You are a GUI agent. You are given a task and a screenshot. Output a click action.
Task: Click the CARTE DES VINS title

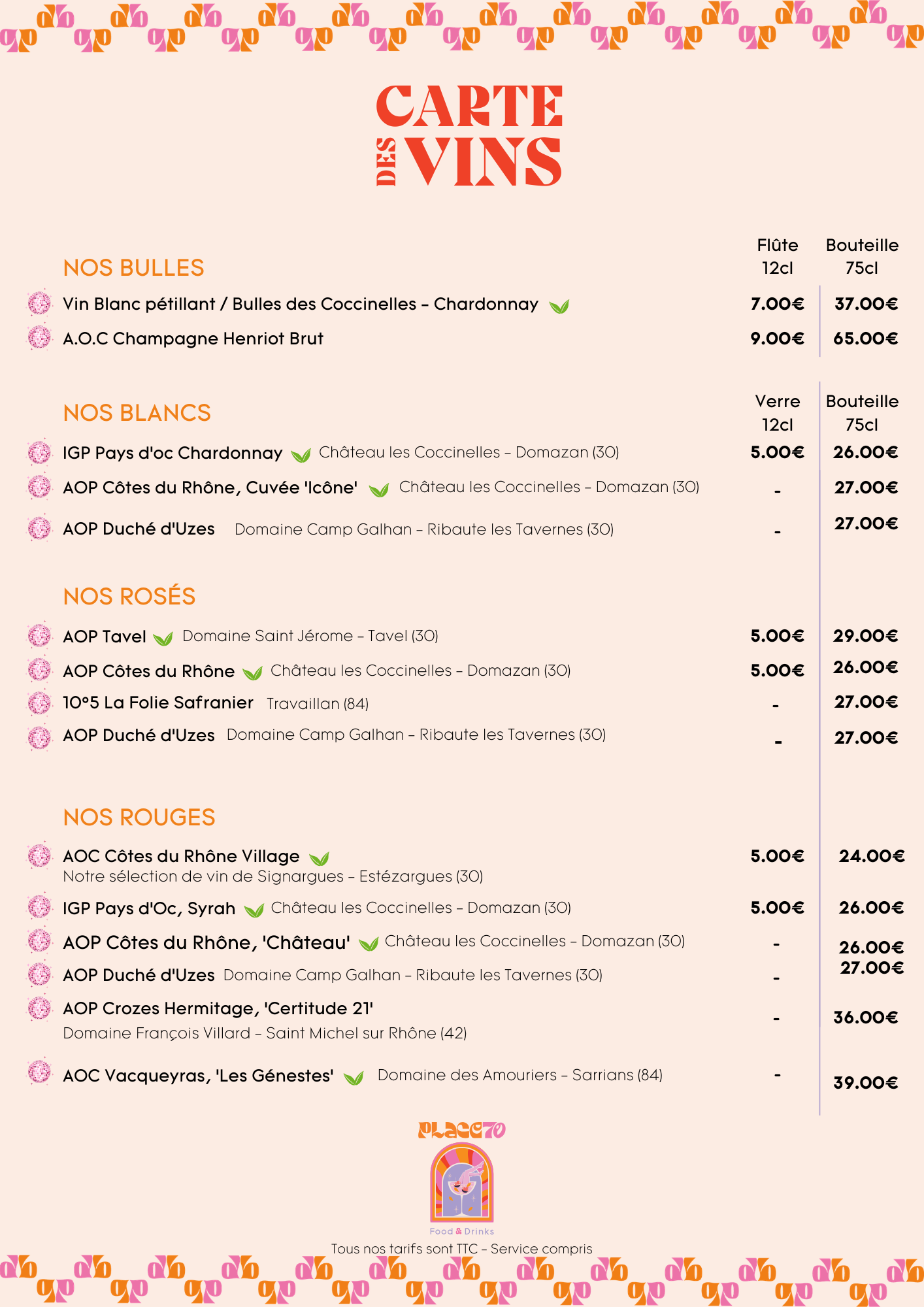[x=469, y=135]
